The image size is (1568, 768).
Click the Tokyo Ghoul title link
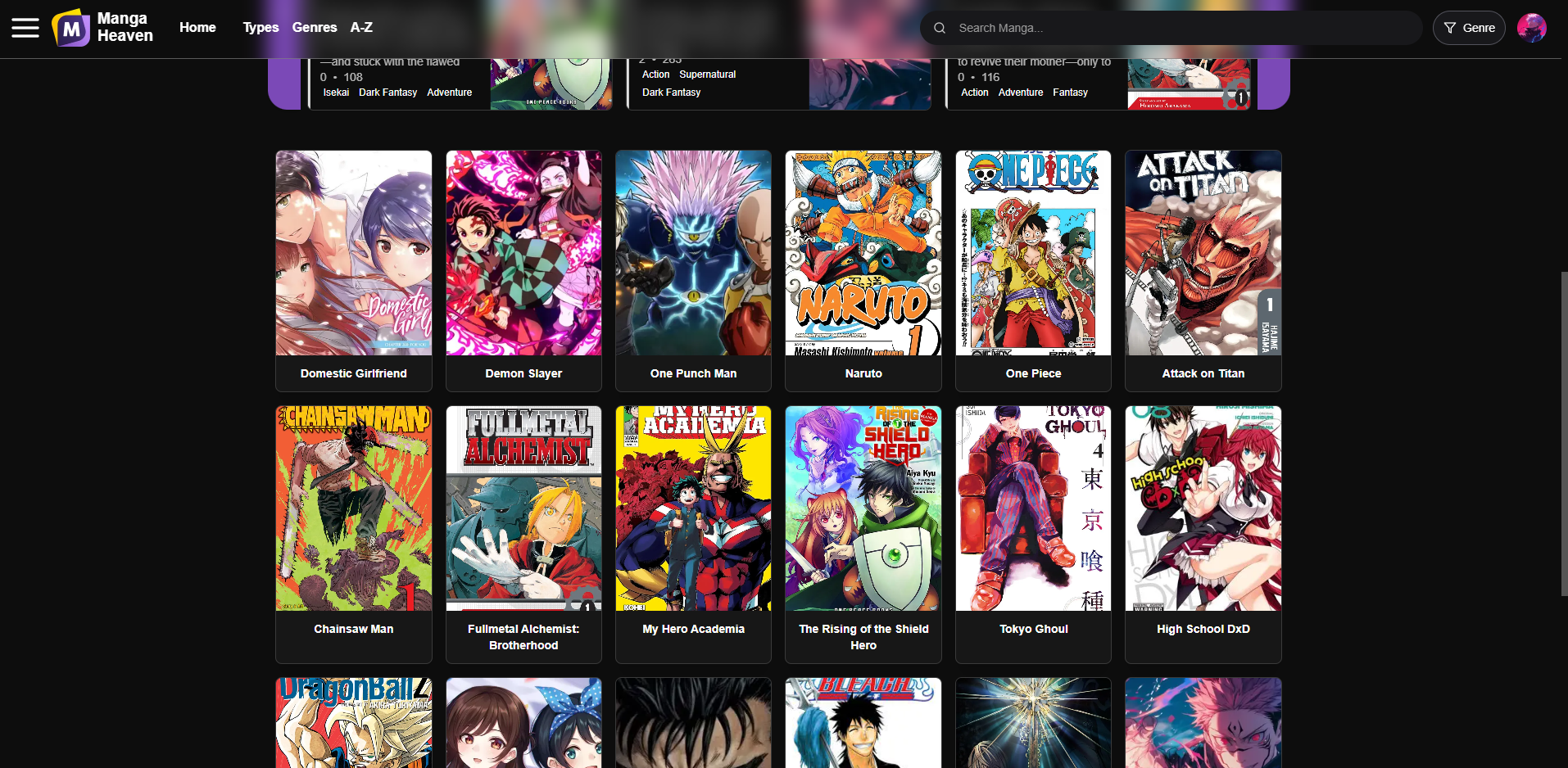point(1033,629)
